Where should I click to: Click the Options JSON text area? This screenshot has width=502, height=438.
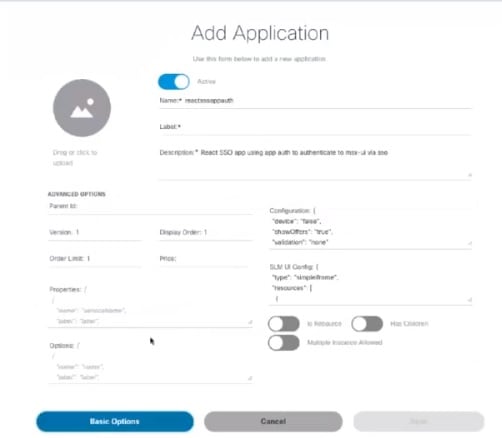[x=150, y=362]
